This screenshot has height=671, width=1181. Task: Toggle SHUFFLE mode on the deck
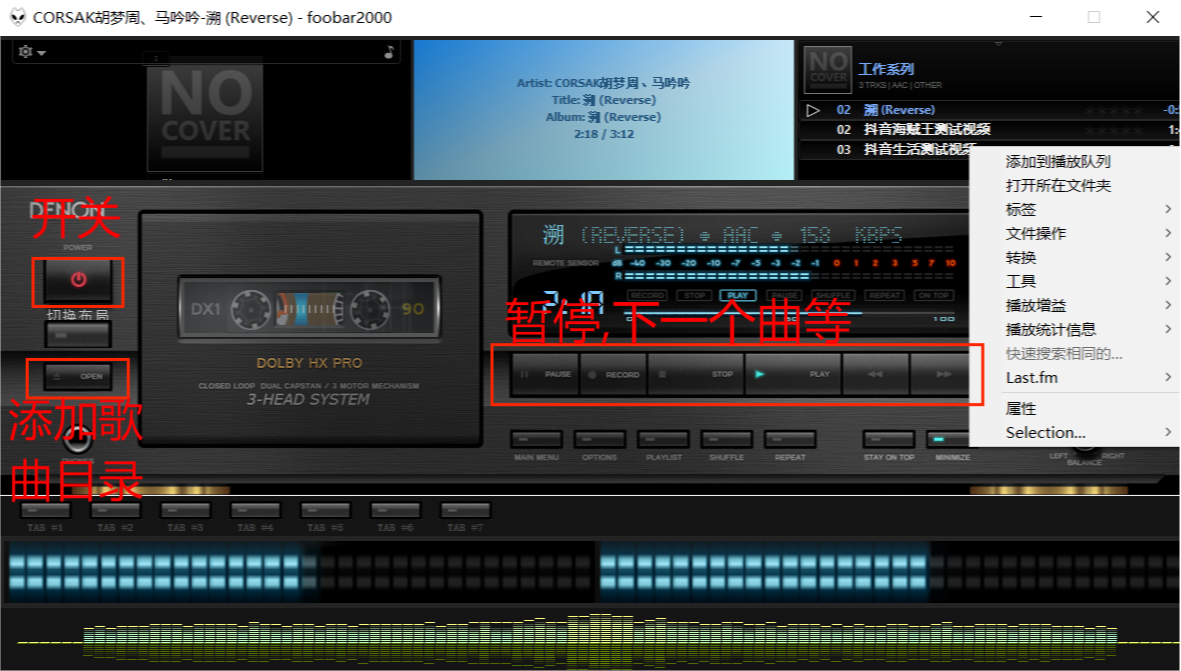[x=726, y=439]
